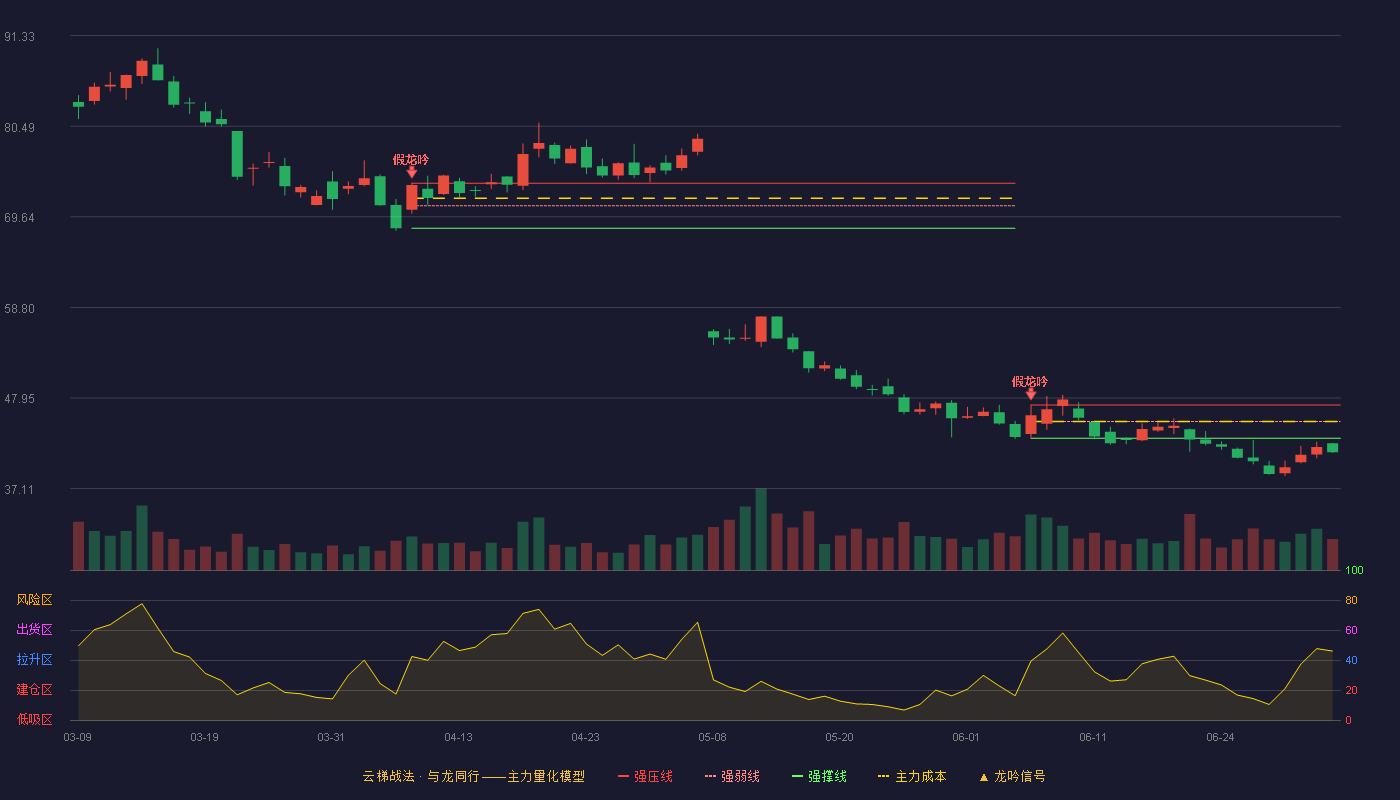Click the red arrow under June's 假龙吟

point(1031,395)
